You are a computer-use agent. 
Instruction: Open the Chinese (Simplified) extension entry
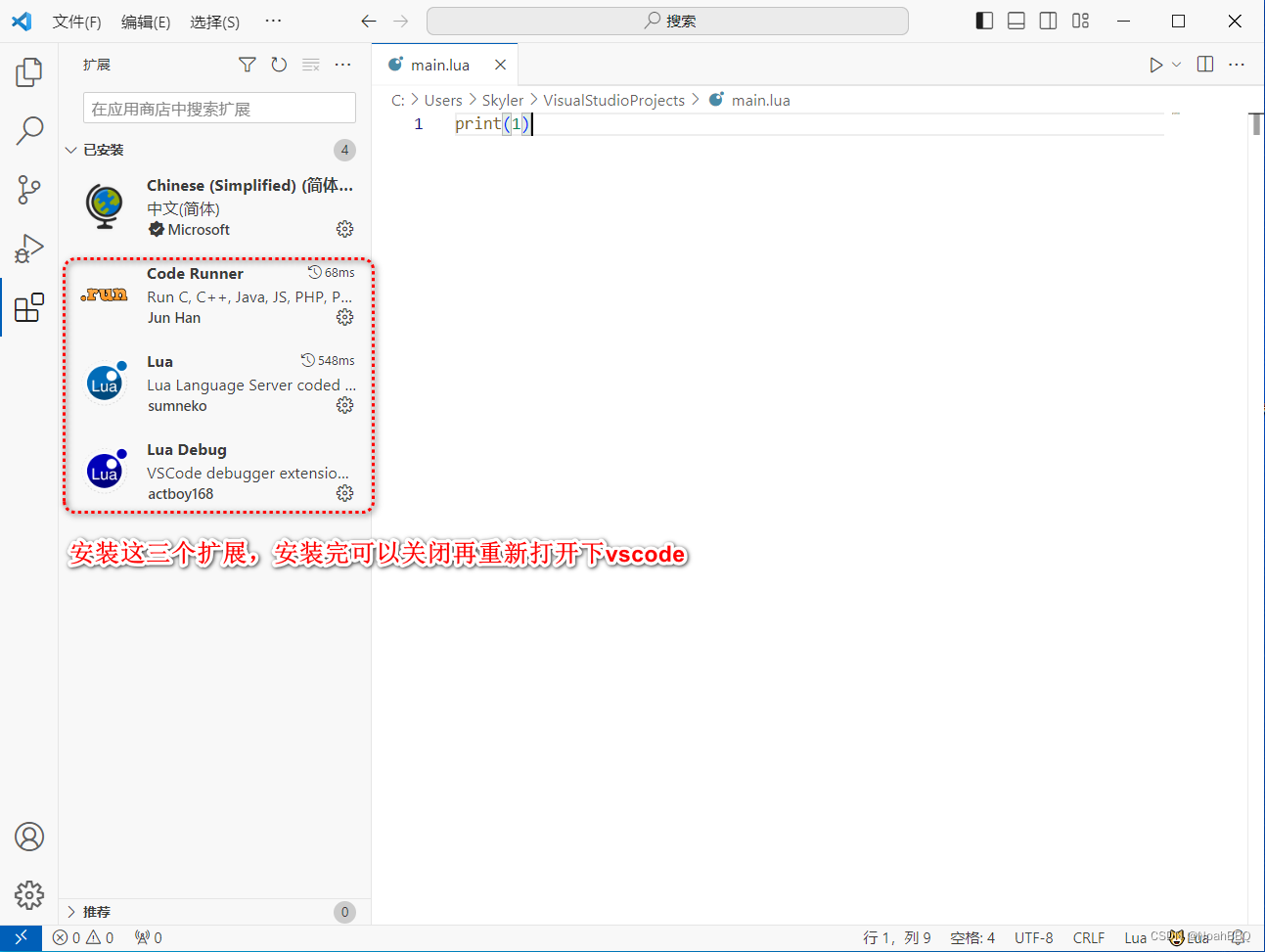[x=215, y=206]
